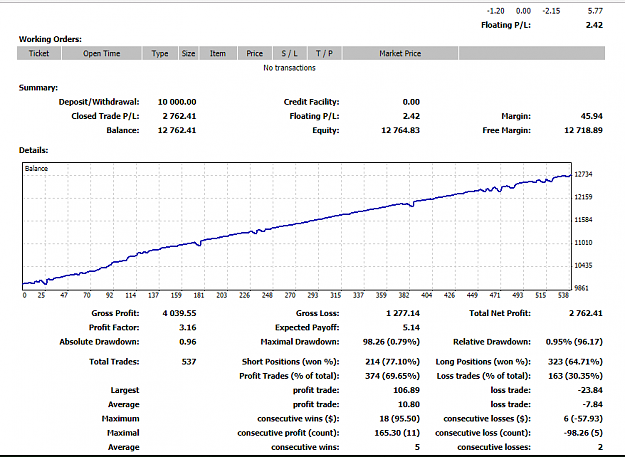Click the 11010 chart axis label
Image resolution: width=625 pixels, height=457 pixels.
click(584, 243)
